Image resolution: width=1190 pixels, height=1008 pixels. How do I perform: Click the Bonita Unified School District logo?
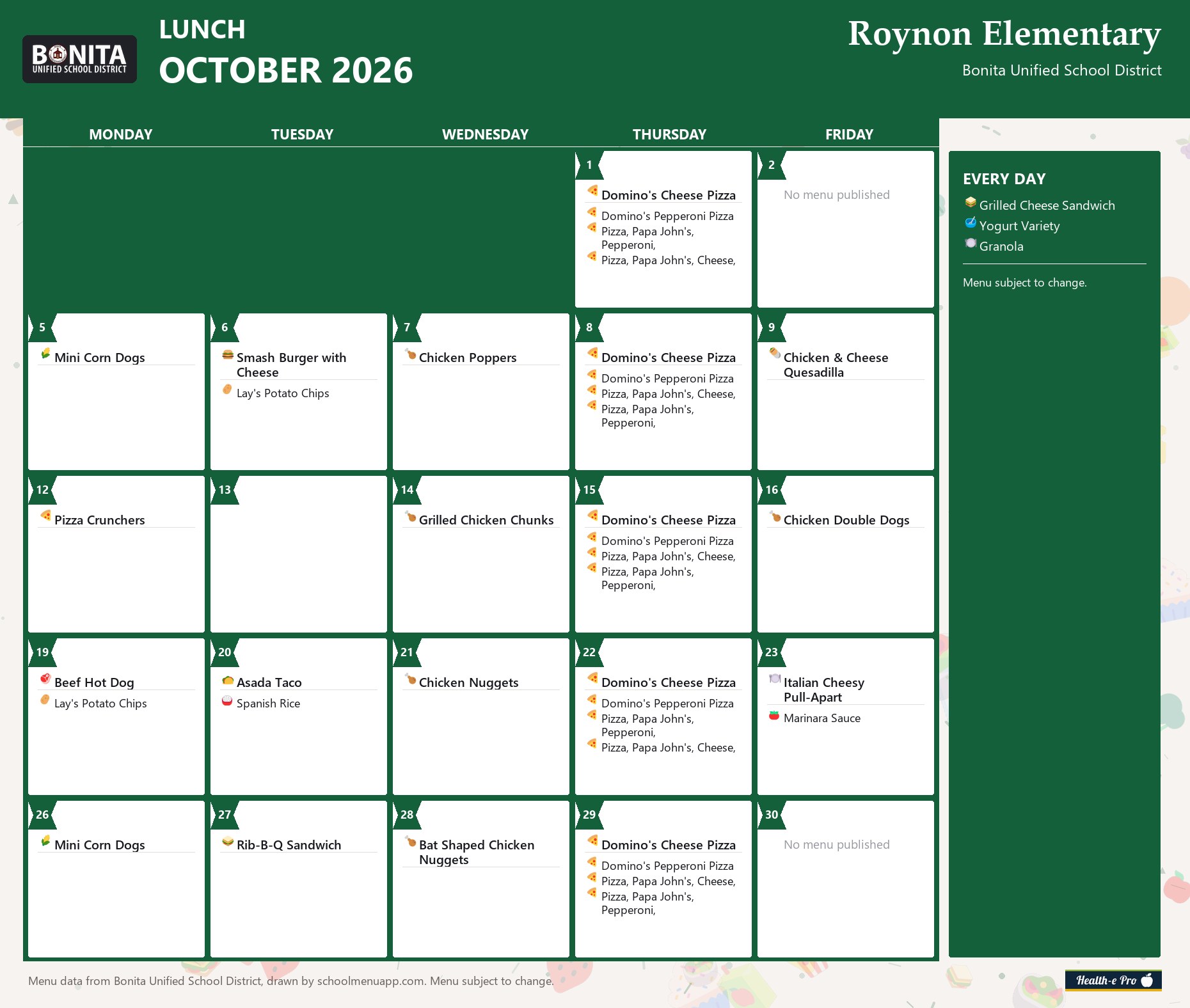(x=79, y=59)
